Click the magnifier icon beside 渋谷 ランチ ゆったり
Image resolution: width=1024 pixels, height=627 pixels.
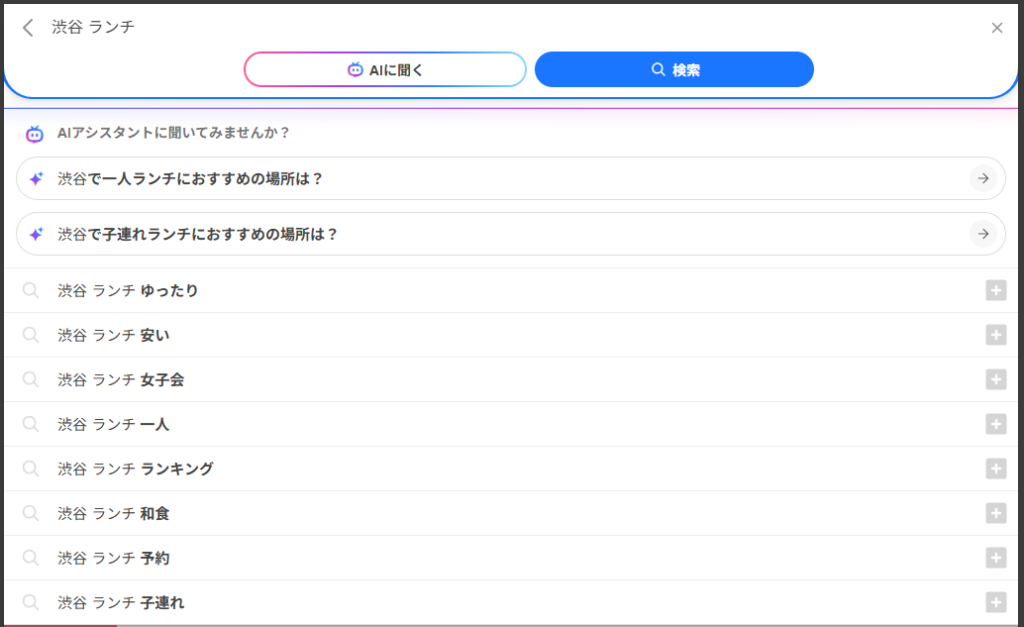pyautogui.click(x=30, y=290)
